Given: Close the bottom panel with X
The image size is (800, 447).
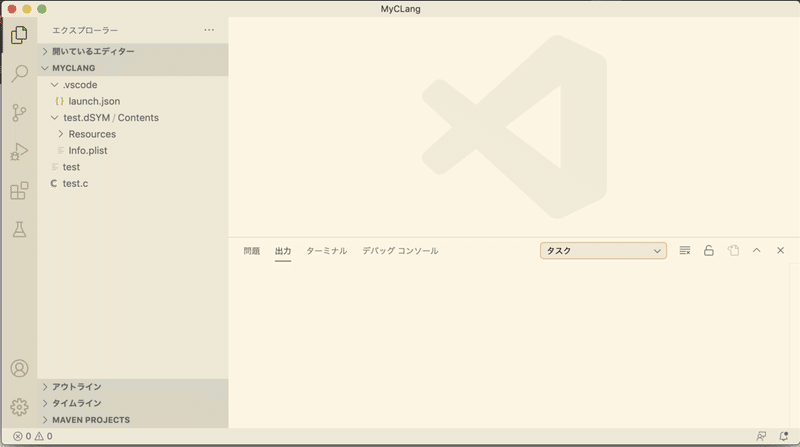Looking at the screenshot, I should (780, 250).
